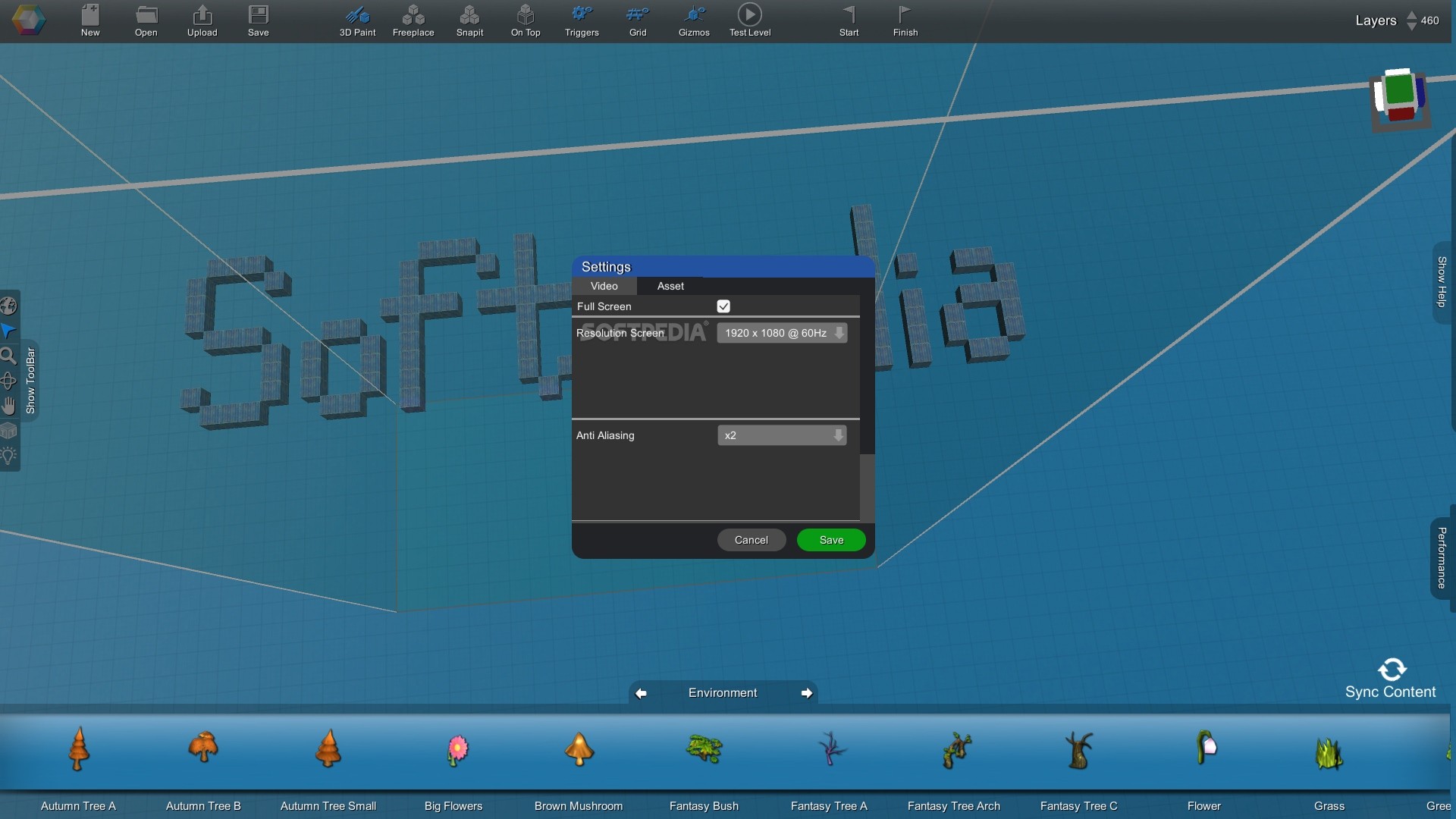Toggle the Grid display
Screen dimensions: 1456x819
(x=638, y=20)
